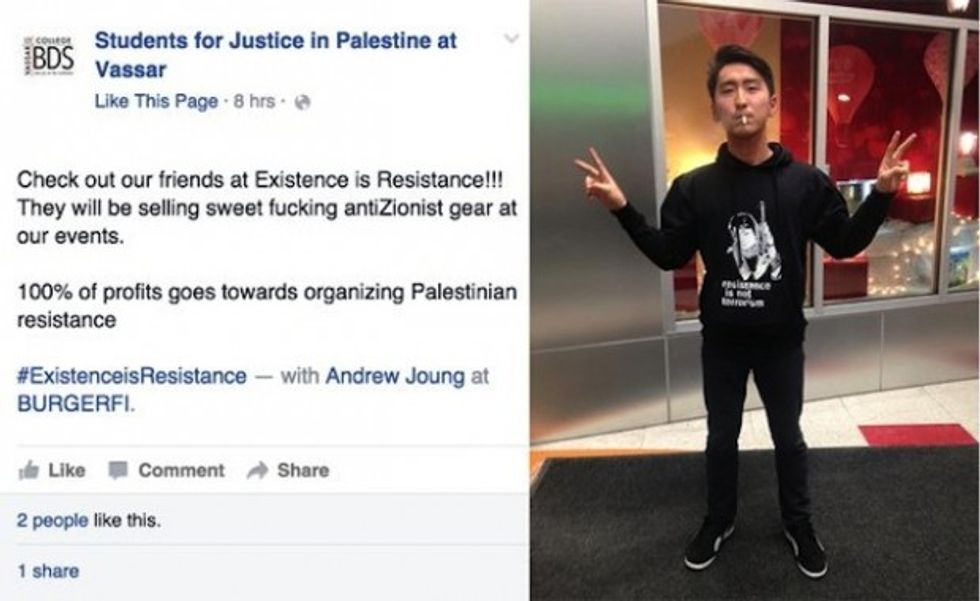Click the Share button text
The width and height of the screenshot is (980, 601).
coord(303,470)
